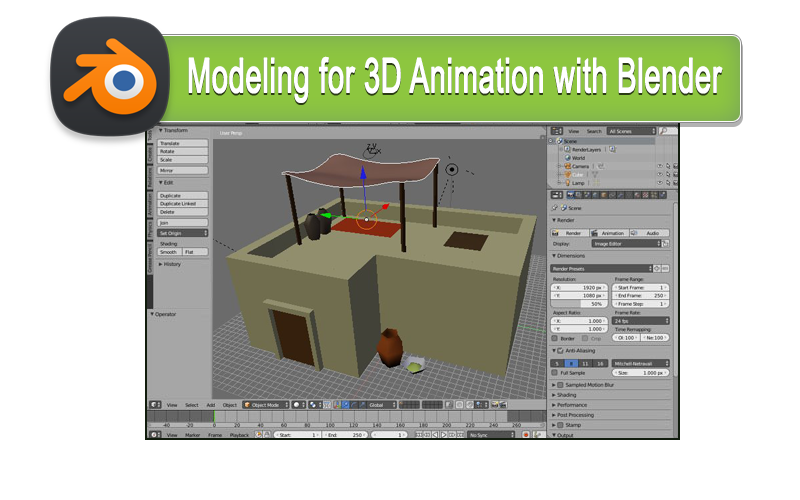This screenshot has width=800, height=500.
Task: Toggle the 3D manipulator widget icon
Action: 336,405
